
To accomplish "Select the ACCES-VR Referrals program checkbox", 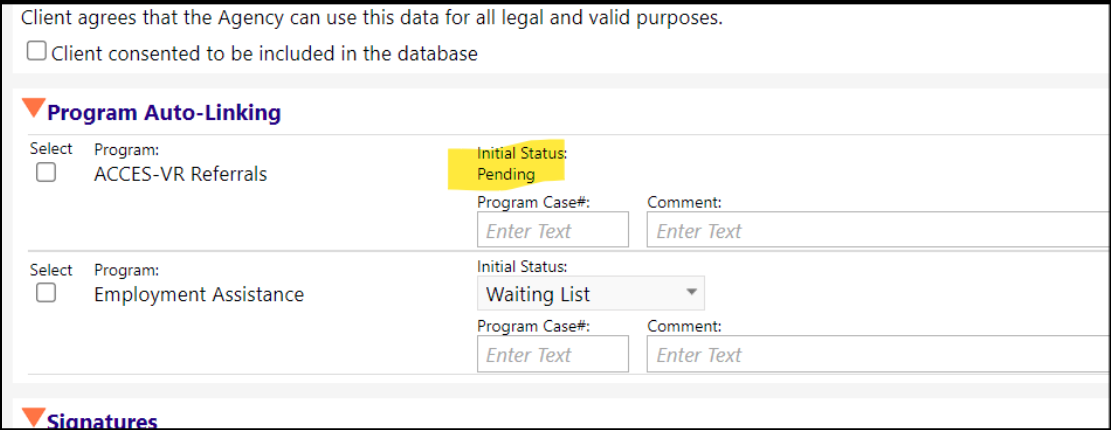I will (46, 172).
